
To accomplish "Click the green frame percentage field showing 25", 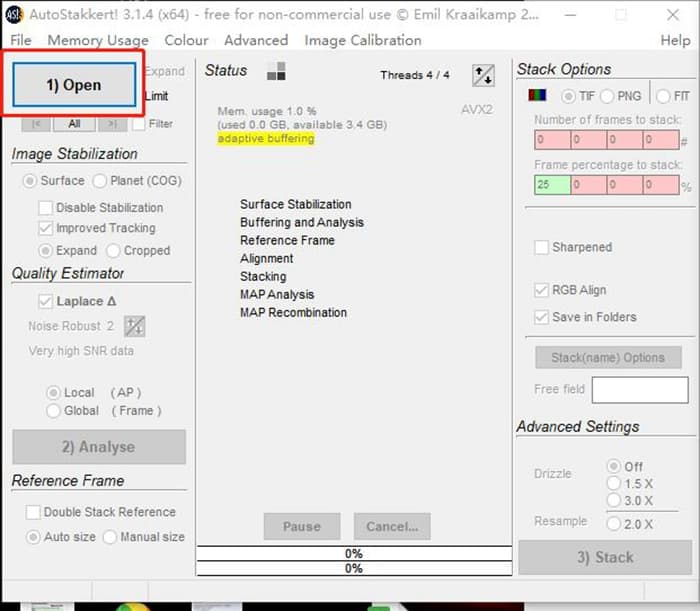I will pyautogui.click(x=552, y=185).
